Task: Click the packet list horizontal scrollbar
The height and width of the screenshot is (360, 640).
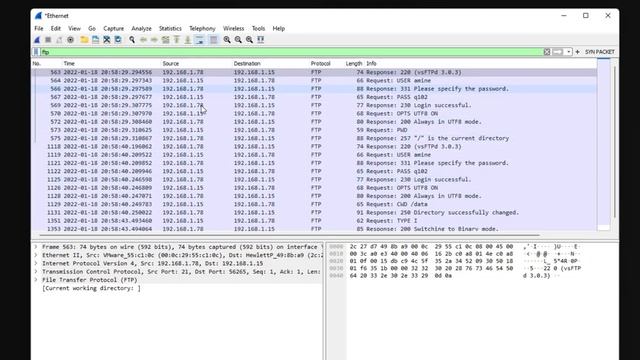Action: tap(290, 235)
